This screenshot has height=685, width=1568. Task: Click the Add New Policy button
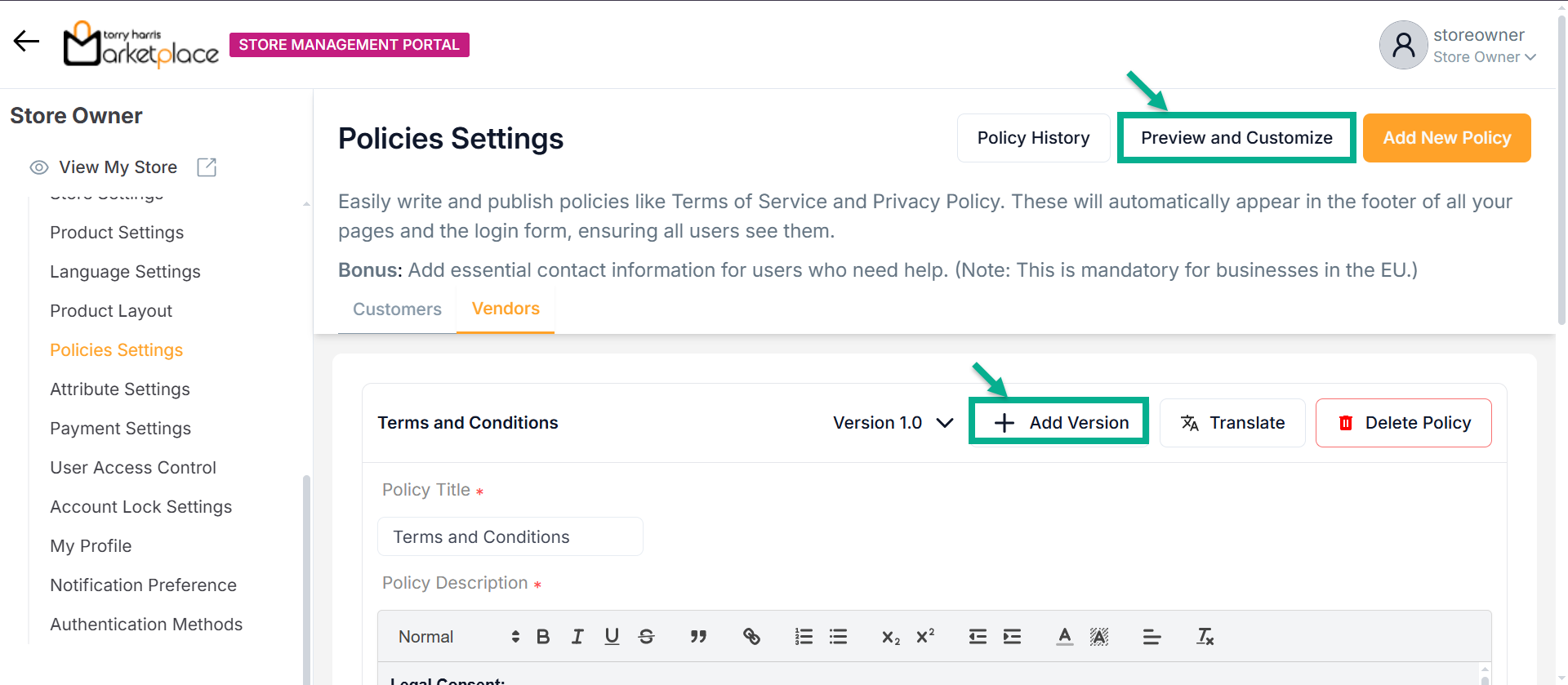click(x=1446, y=138)
